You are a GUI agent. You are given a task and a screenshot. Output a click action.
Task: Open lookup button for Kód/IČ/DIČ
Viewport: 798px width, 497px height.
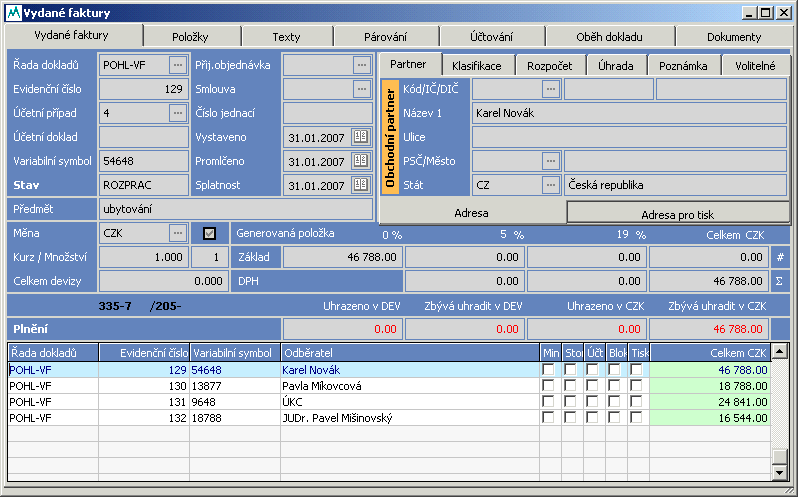click(550, 89)
